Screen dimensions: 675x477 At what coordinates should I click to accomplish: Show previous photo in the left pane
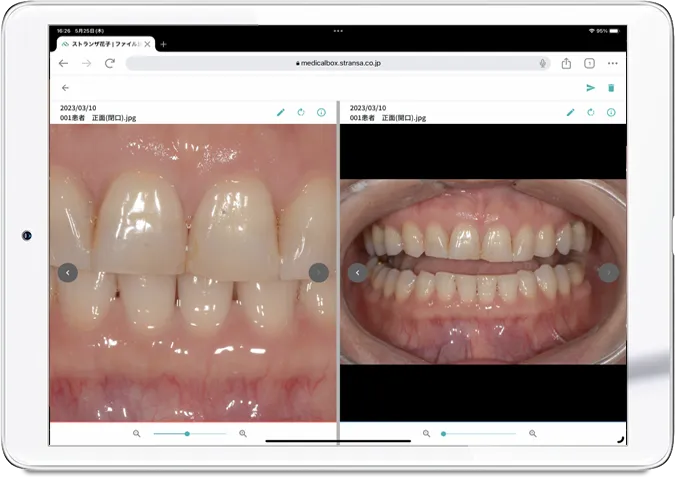pyautogui.click(x=67, y=272)
